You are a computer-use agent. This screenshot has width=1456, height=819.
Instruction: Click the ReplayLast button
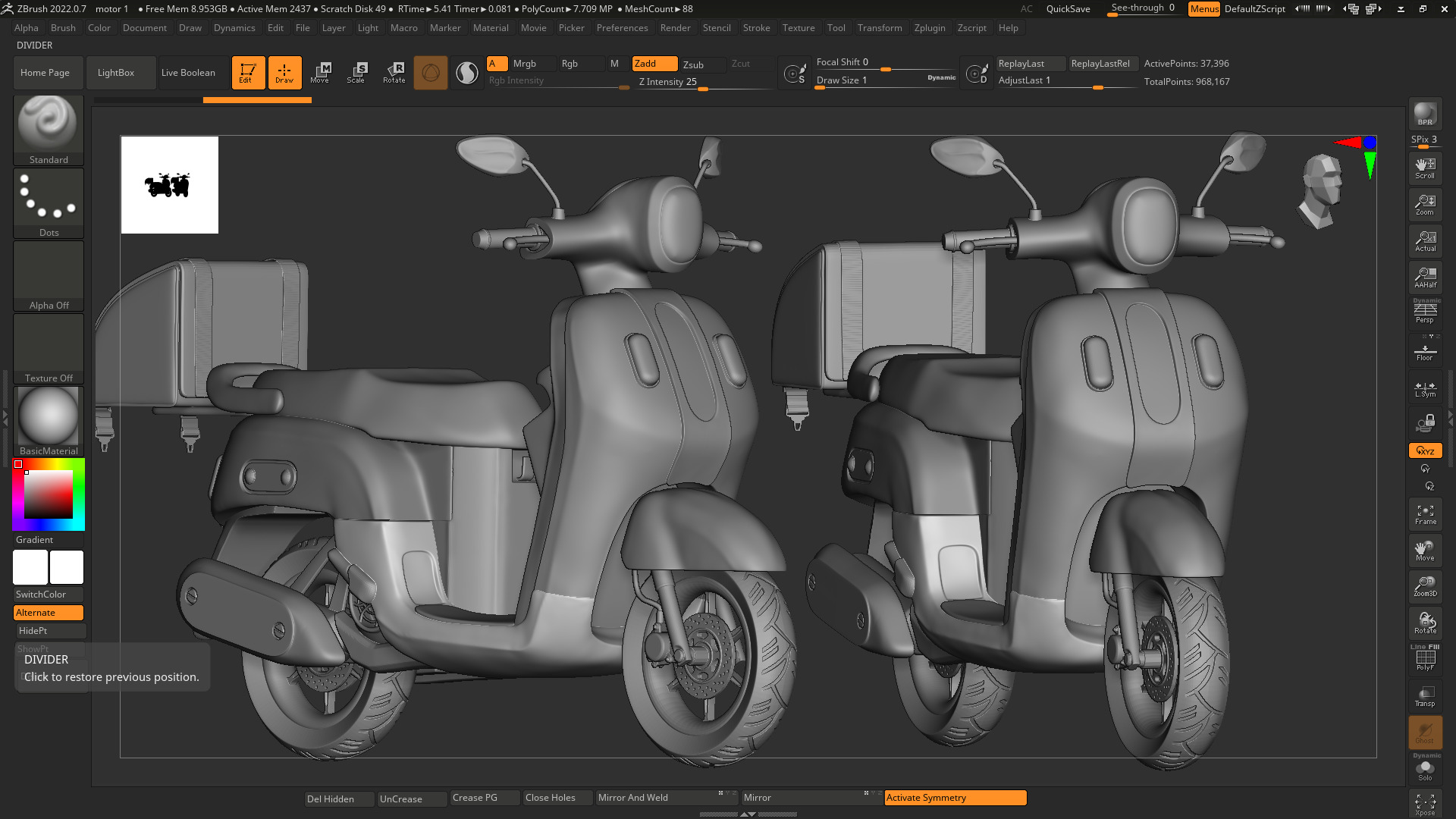point(1031,64)
